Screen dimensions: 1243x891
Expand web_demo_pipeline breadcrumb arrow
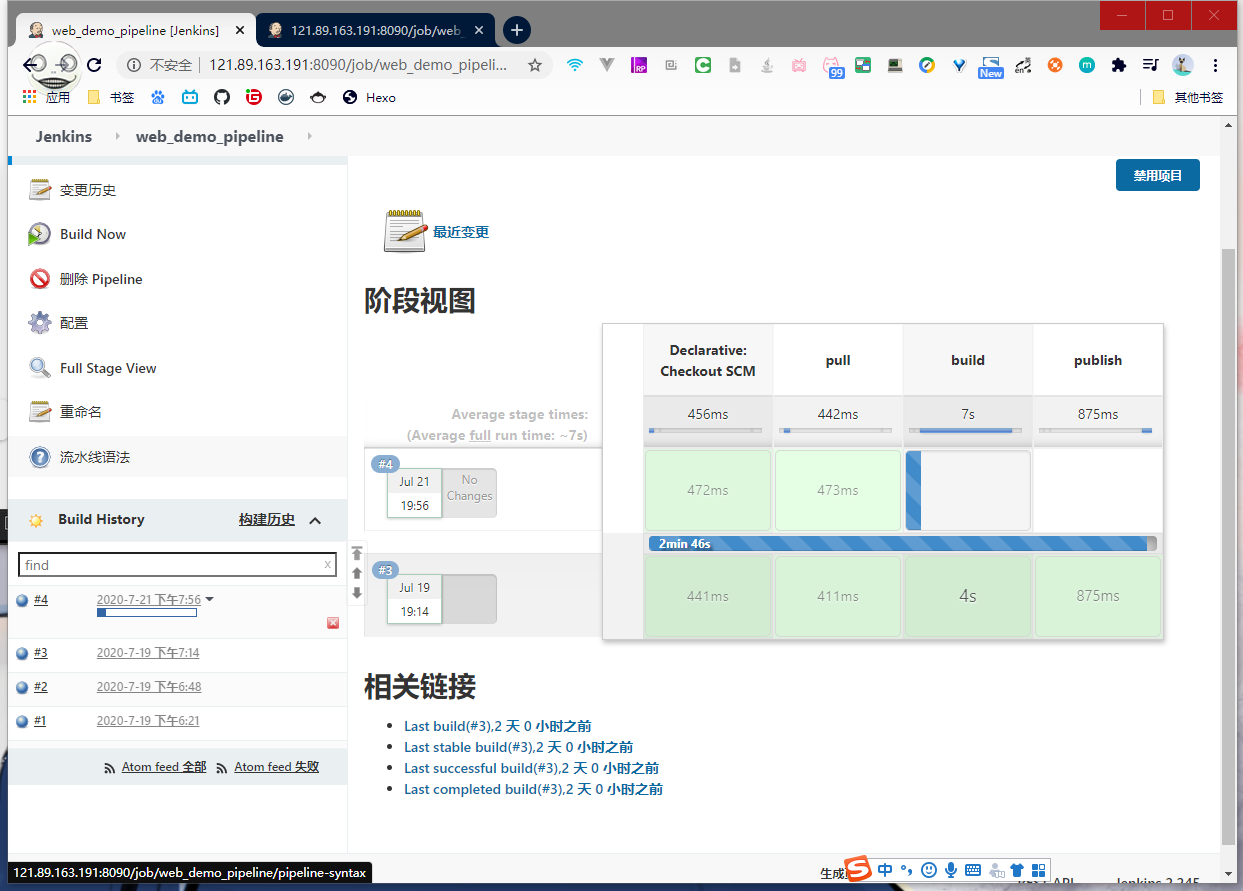(x=309, y=136)
